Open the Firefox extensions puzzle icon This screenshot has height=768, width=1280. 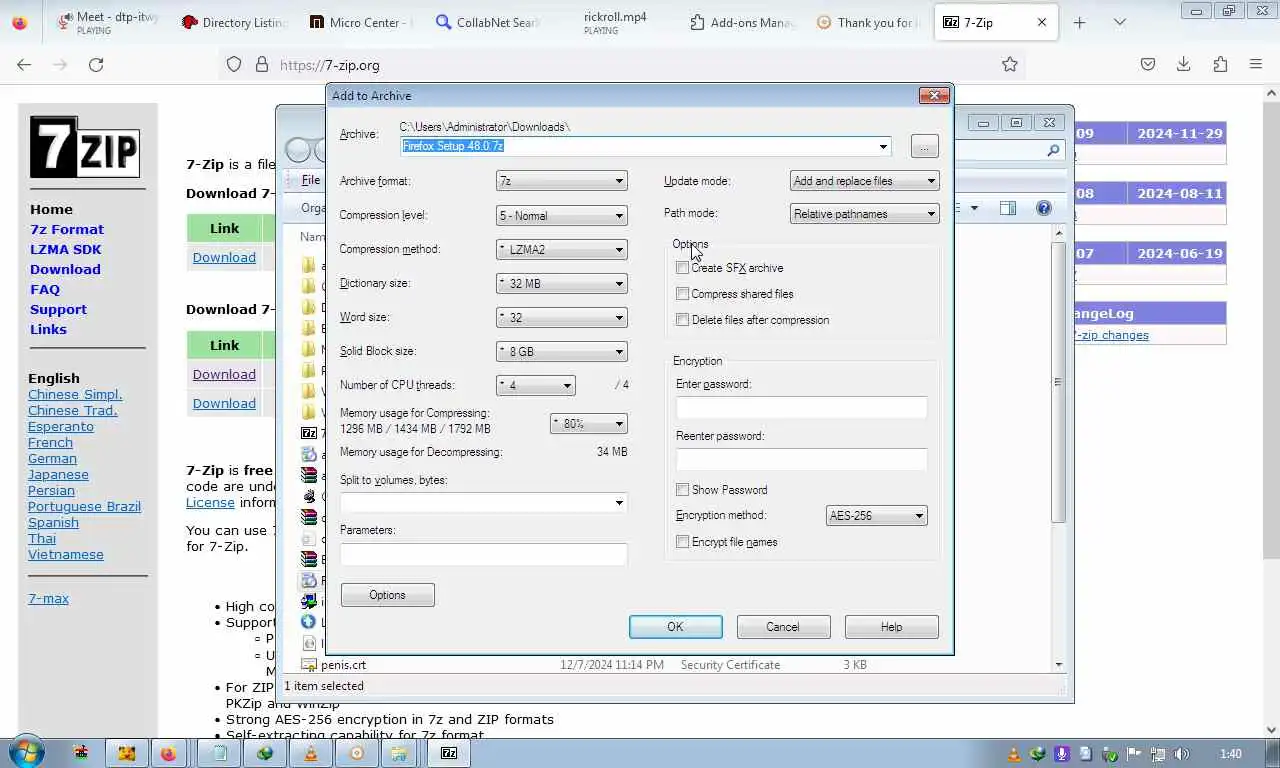click(x=1220, y=64)
